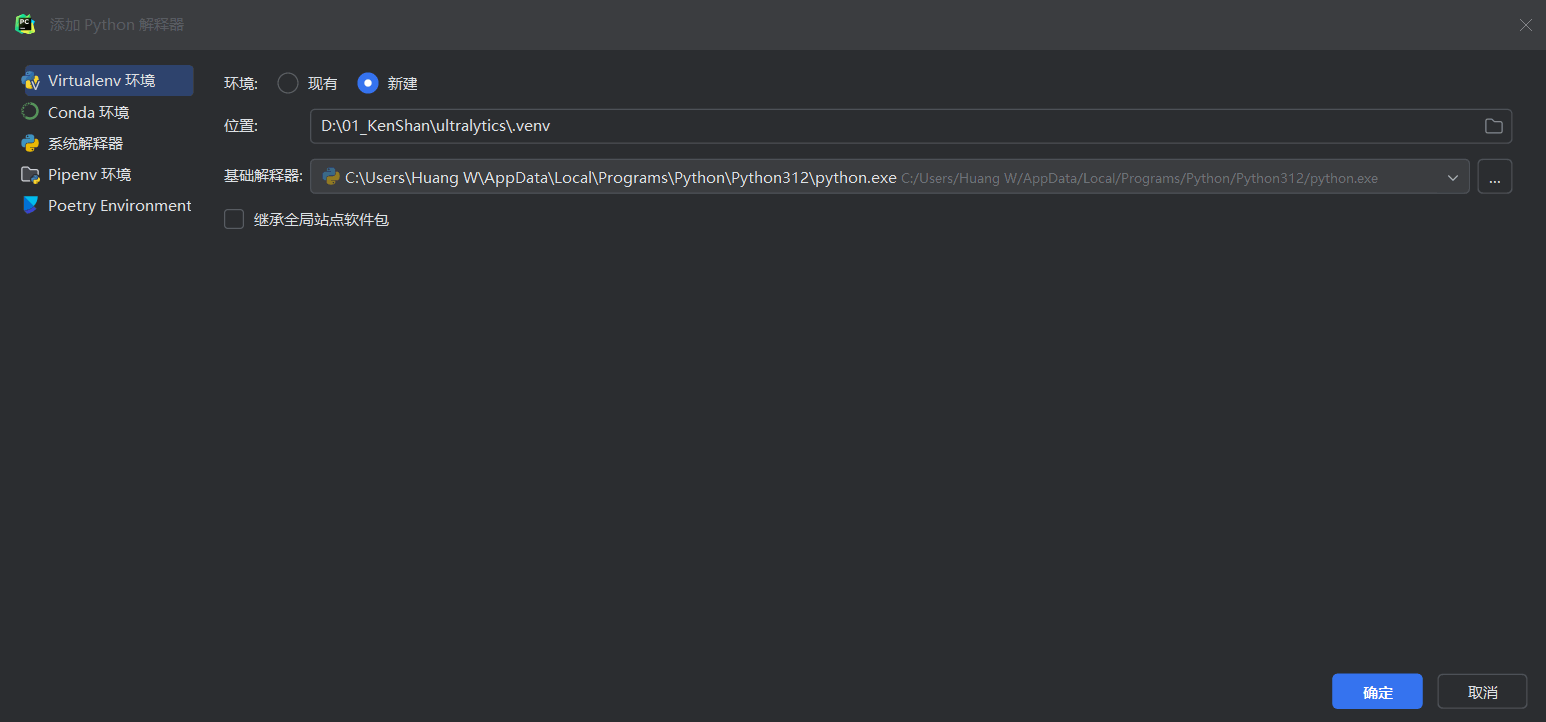Choose the 系统解释器 label in the sidebar
The width and height of the screenshot is (1546, 722).
86,143
